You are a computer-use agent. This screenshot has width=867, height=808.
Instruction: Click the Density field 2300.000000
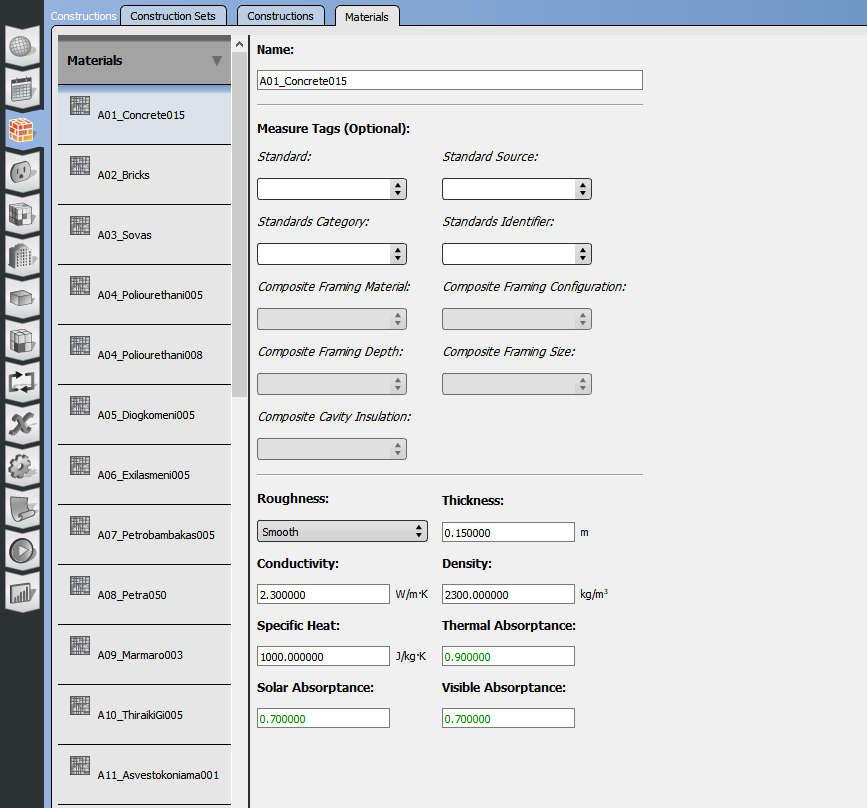click(x=508, y=595)
